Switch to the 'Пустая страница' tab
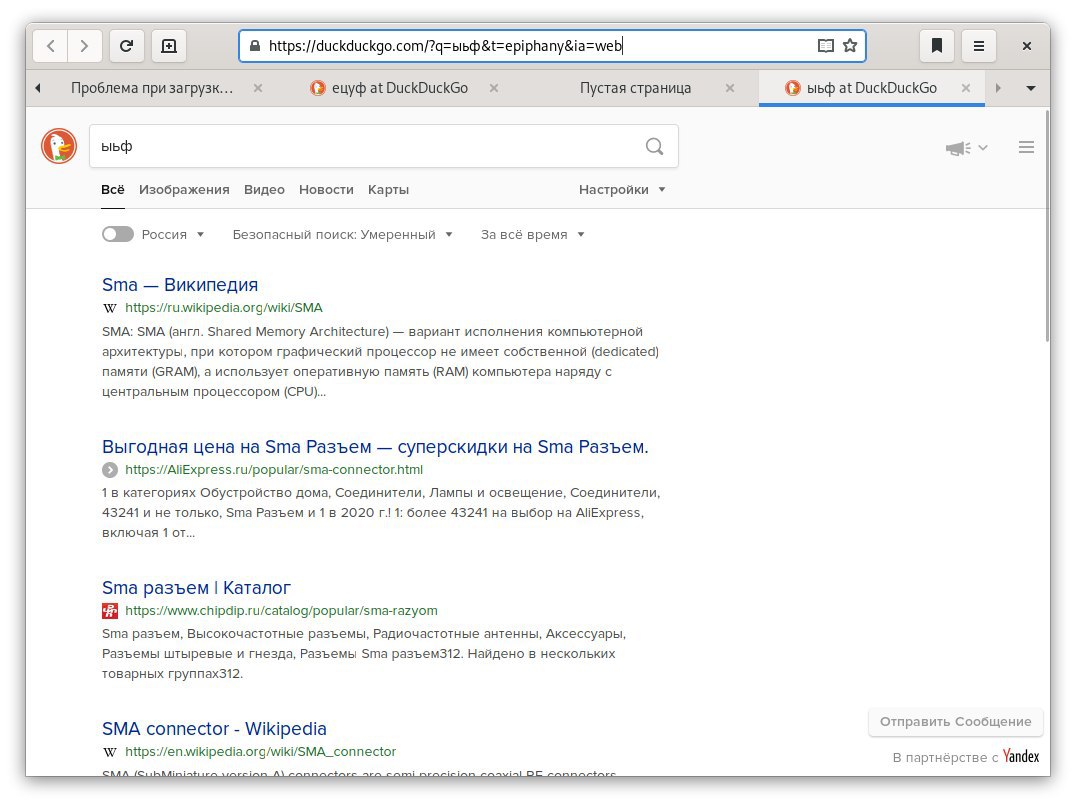Image resolution: width=1076 pixels, height=805 pixels. 635,88
